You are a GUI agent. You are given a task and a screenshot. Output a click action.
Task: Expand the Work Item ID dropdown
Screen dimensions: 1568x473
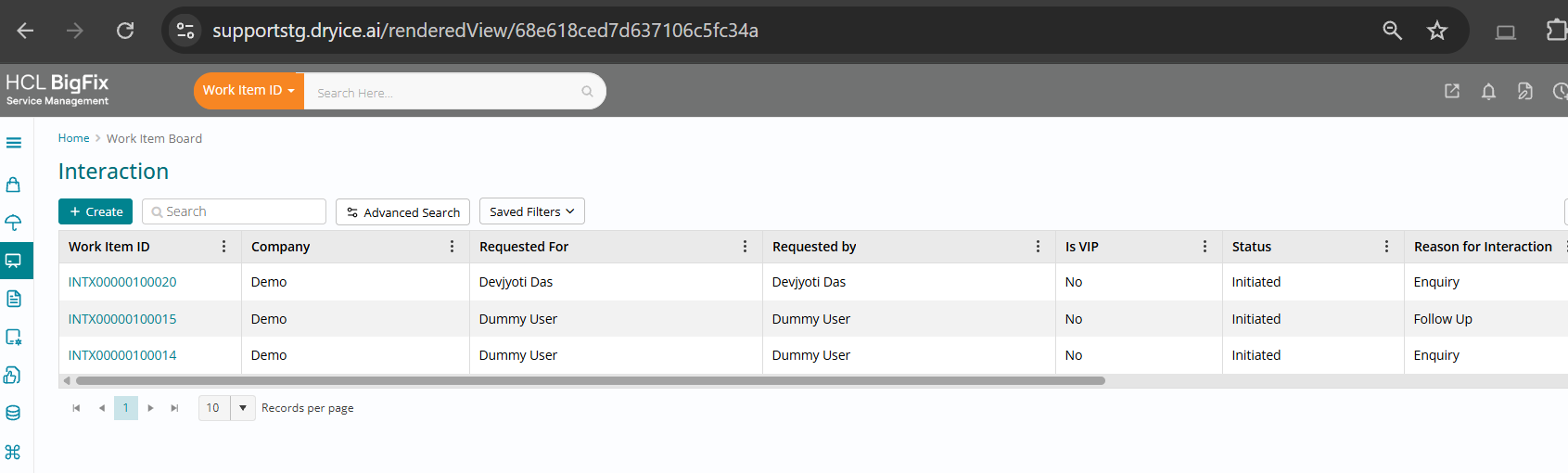249,91
